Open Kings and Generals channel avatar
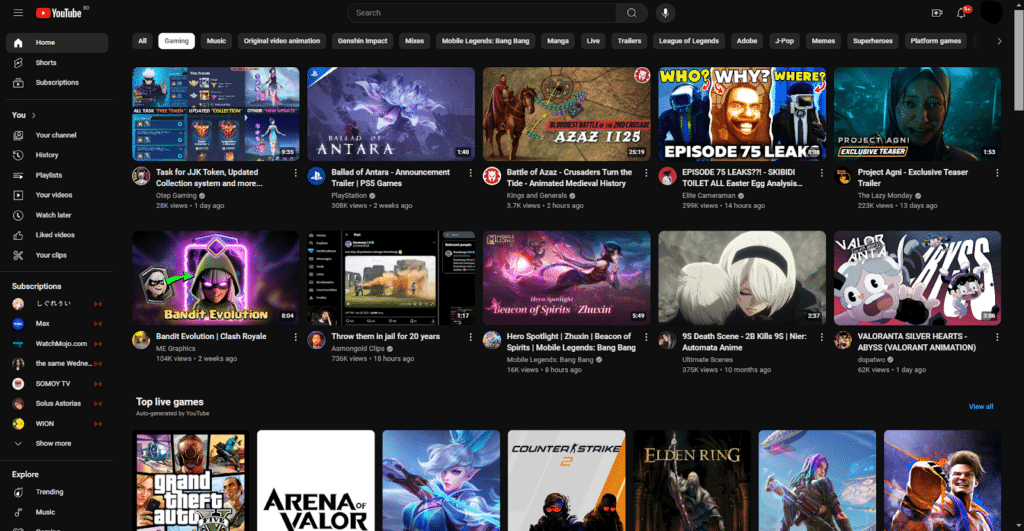The width and height of the screenshot is (1024, 531). (x=492, y=176)
